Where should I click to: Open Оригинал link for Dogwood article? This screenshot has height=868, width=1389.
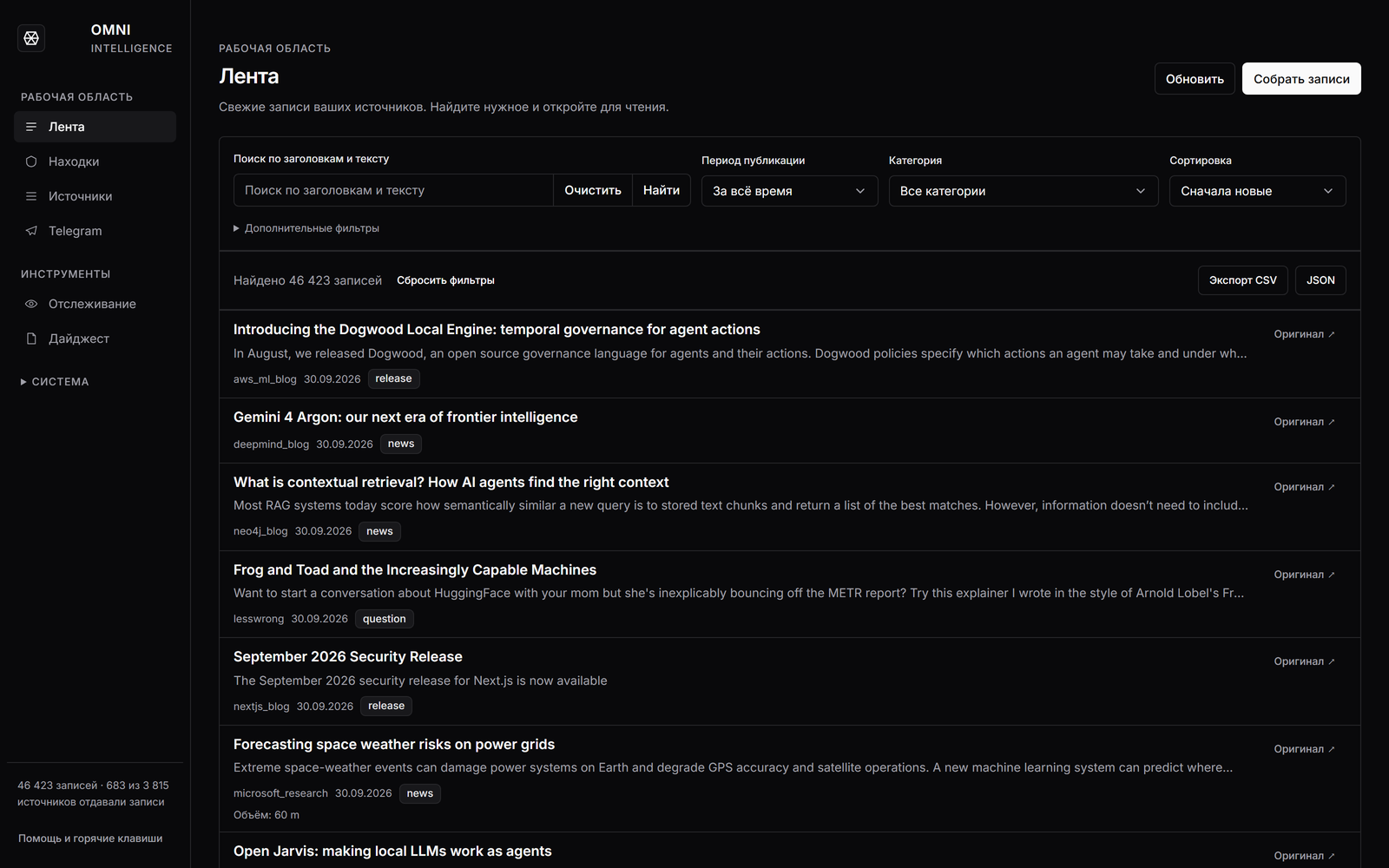coord(1304,334)
